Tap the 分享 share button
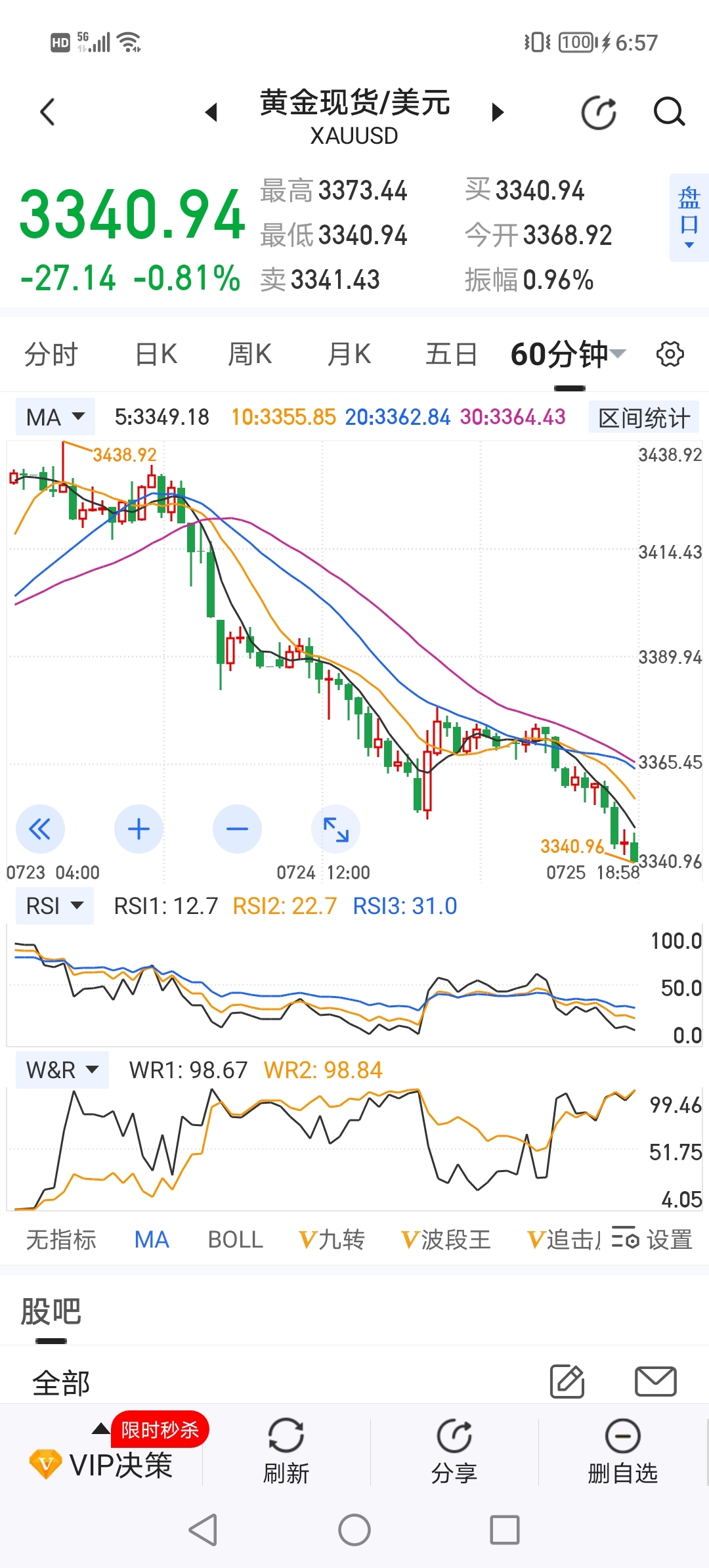Screen dimensions: 709x1568 pos(454,1452)
